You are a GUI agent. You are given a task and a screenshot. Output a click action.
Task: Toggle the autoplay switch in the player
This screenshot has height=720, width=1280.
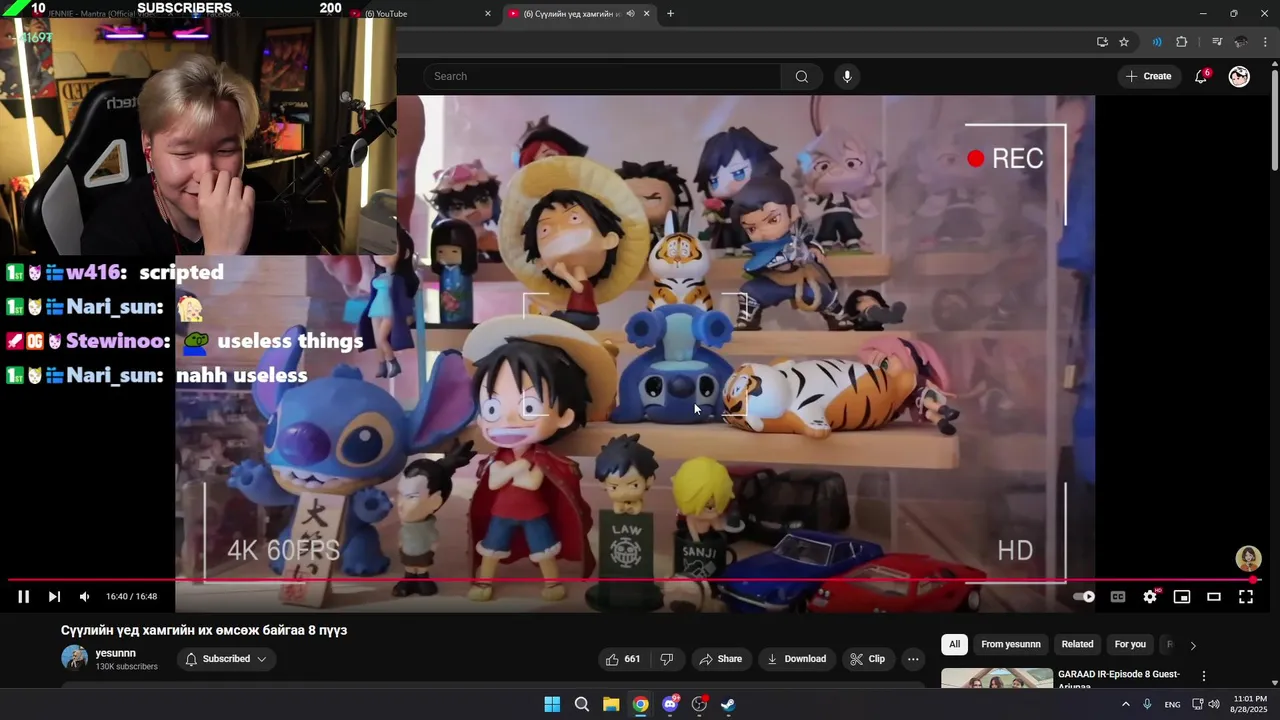[x=1084, y=597]
